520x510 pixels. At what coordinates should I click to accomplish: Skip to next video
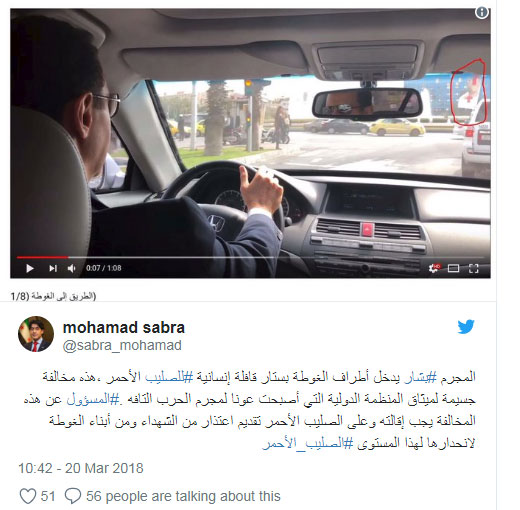[53, 268]
